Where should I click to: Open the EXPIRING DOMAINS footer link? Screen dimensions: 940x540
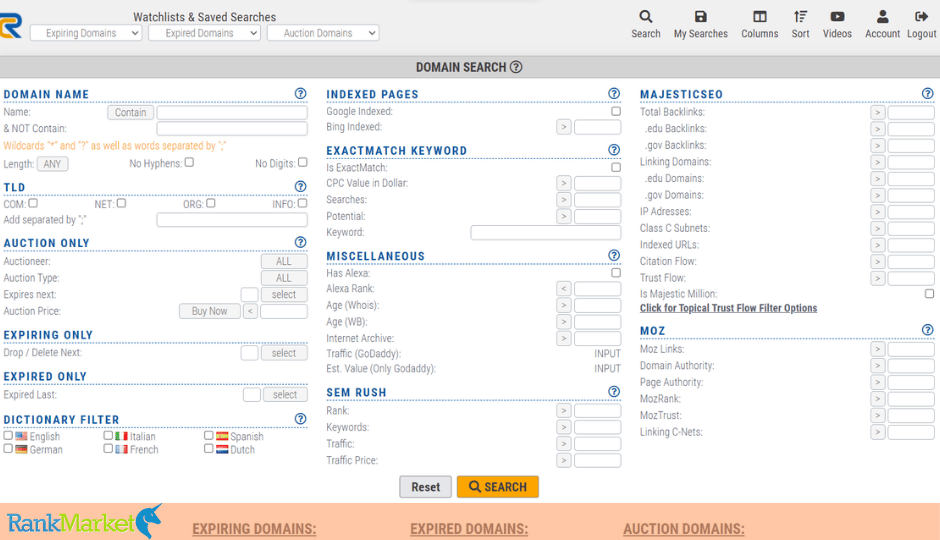pos(254,529)
